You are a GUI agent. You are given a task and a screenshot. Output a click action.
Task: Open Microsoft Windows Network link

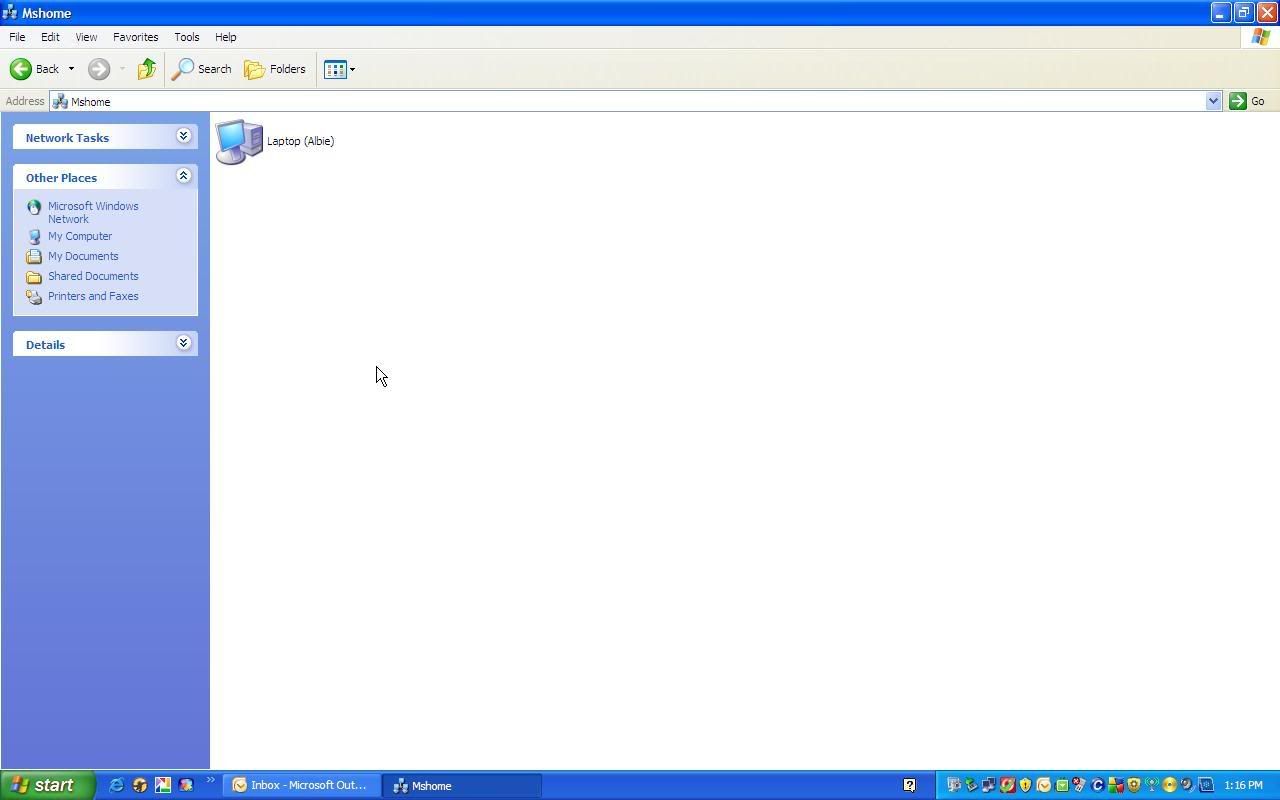click(93, 212)
